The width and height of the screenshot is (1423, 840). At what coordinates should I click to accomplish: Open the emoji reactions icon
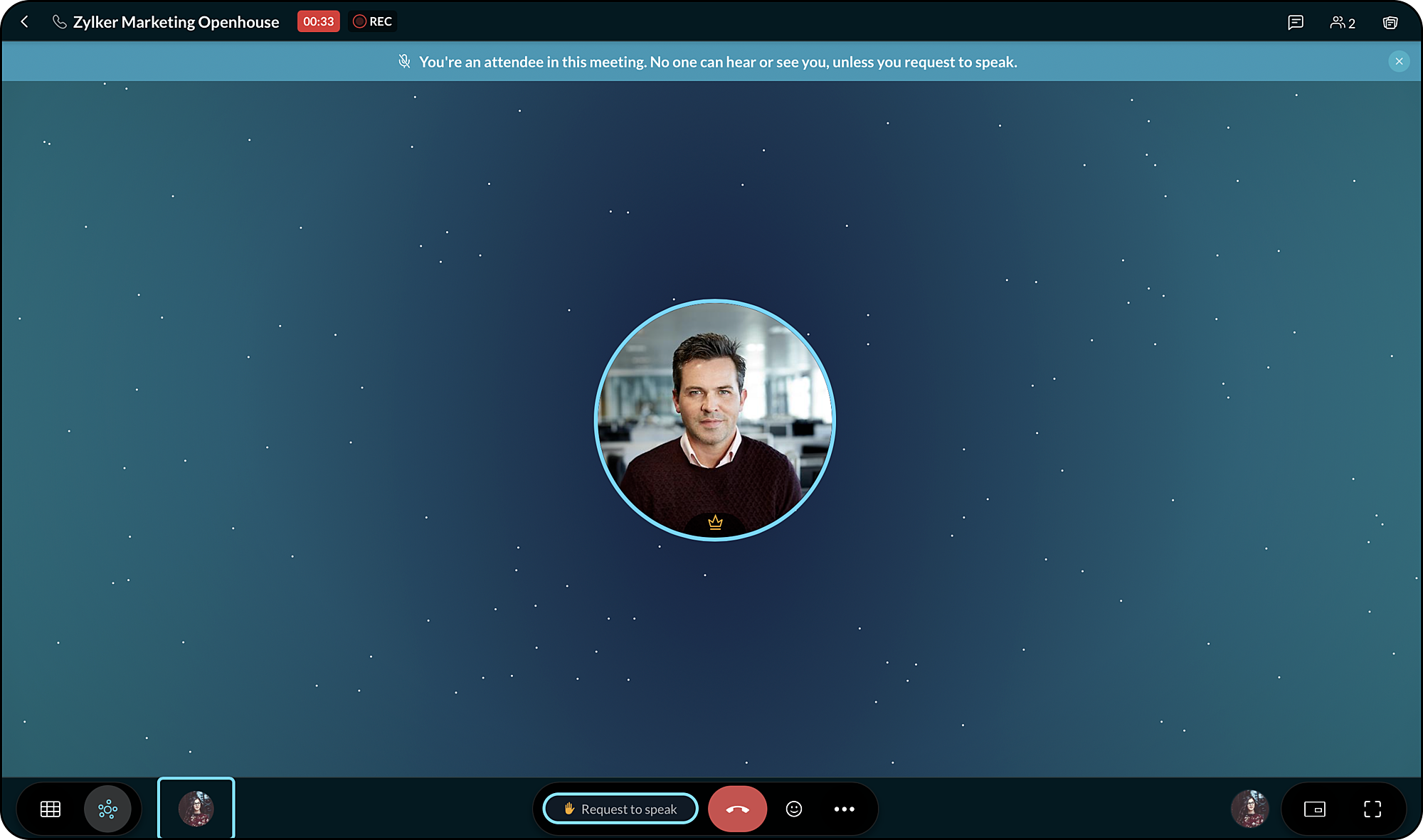tap(794, 809)
